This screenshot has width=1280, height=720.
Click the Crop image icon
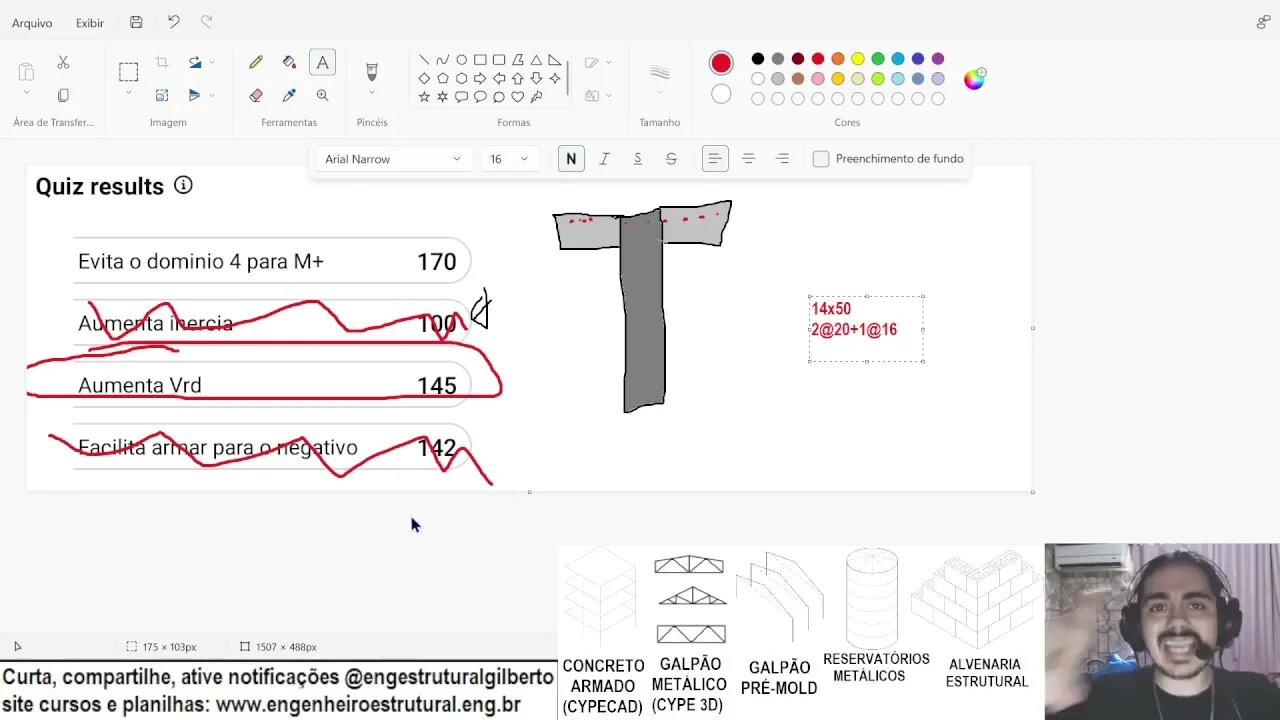[x=162, y=62]
